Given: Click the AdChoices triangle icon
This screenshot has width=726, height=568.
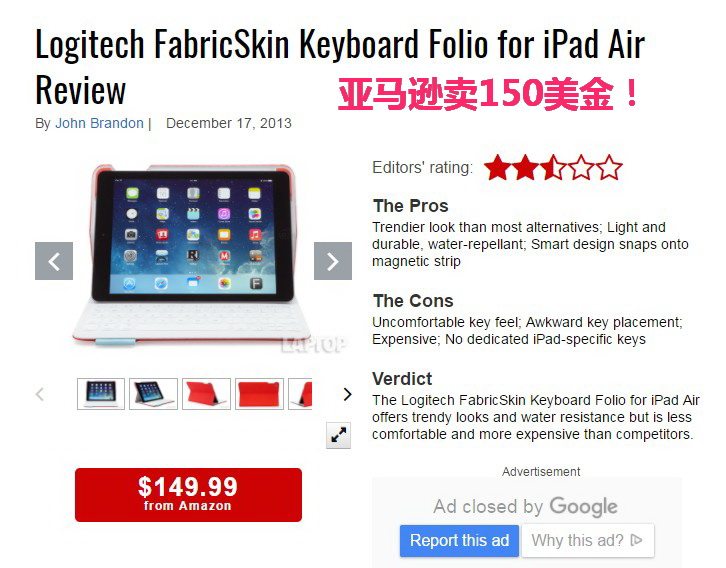Looking at the screenshot, I should 637,540.
